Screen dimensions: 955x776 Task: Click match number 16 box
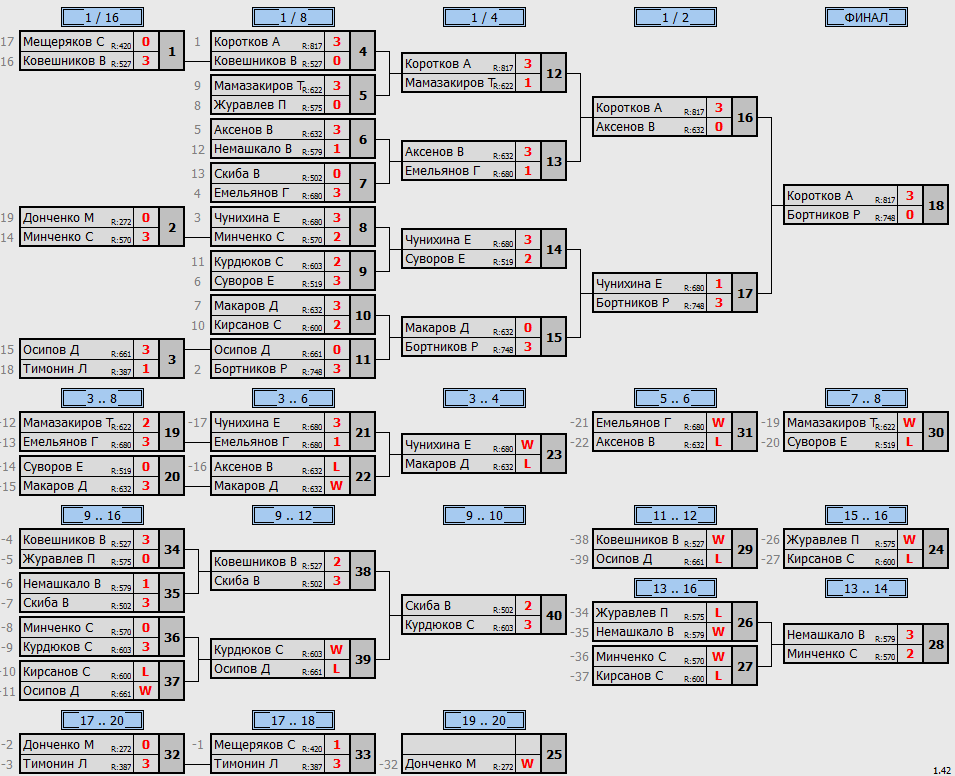click(x=745, y=117)
